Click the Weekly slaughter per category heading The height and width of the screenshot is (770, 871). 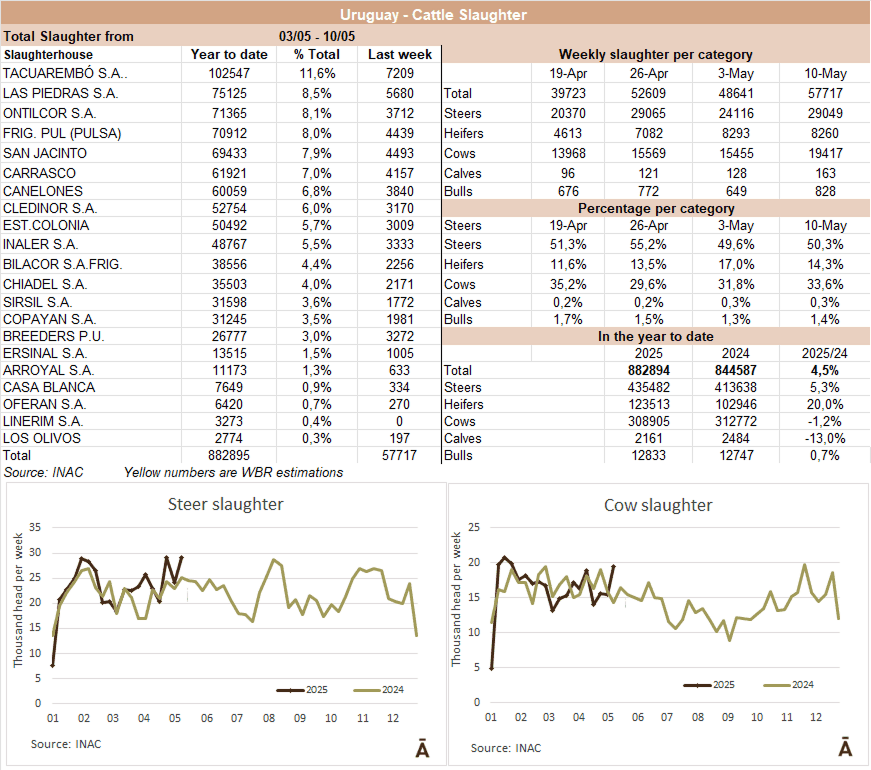point(655,54)
